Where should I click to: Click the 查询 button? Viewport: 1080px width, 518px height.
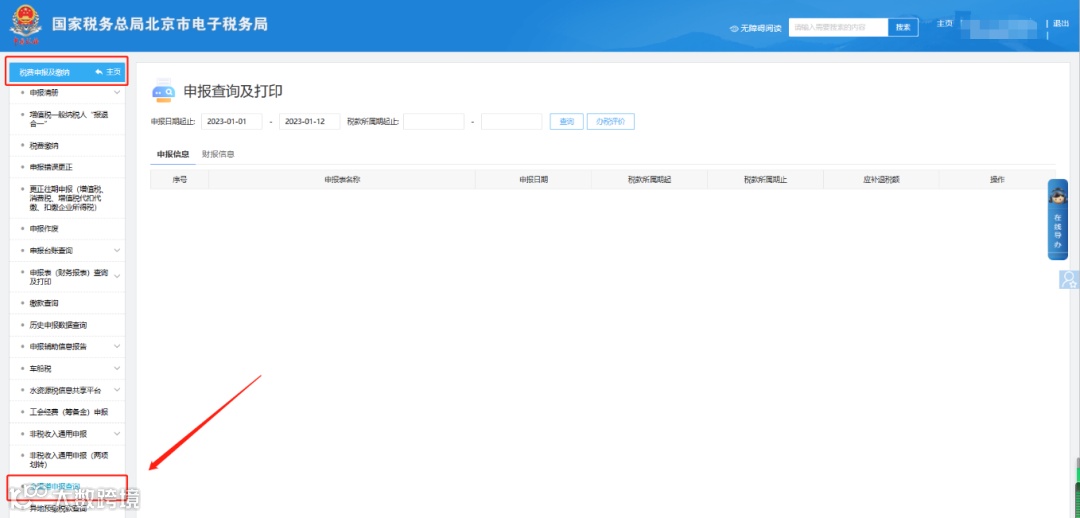tap(567, 121)
